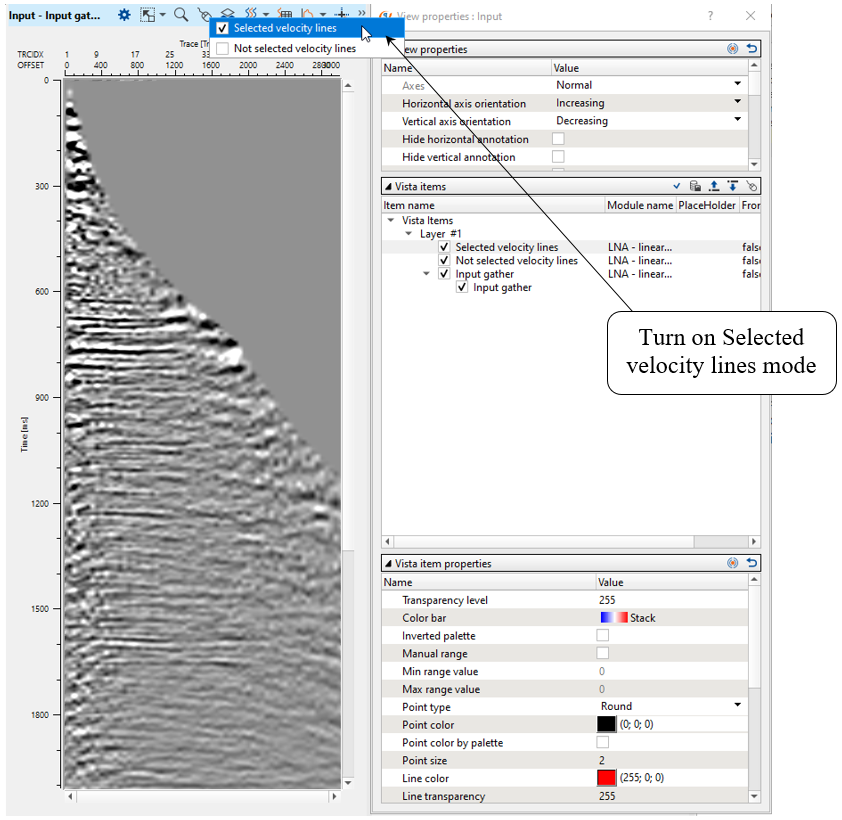Click the blue checkmark icon in Vista items header
Screen dimensions: 842x820
[x=677, y=186]
